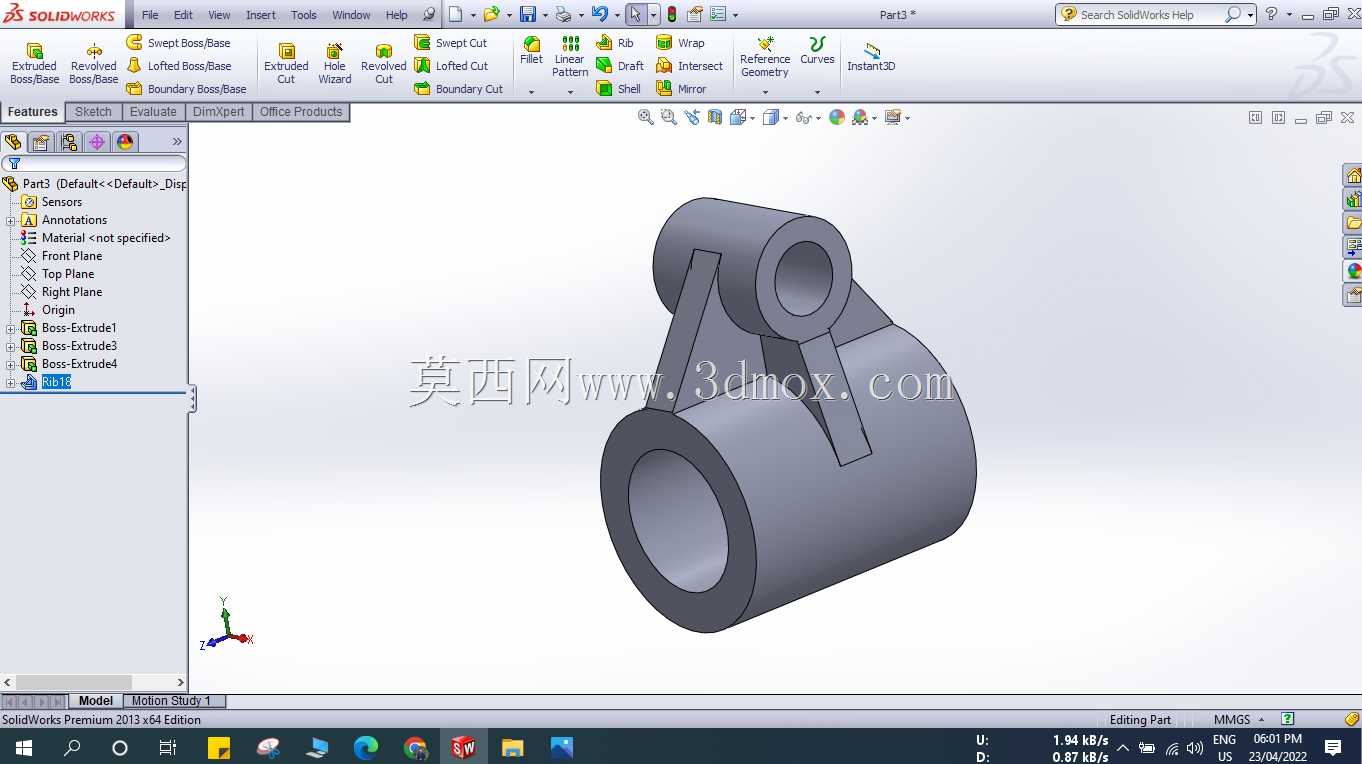Select the Revolved Boss/Base tool
This screenshot has width=1362, height=764.
94,64
